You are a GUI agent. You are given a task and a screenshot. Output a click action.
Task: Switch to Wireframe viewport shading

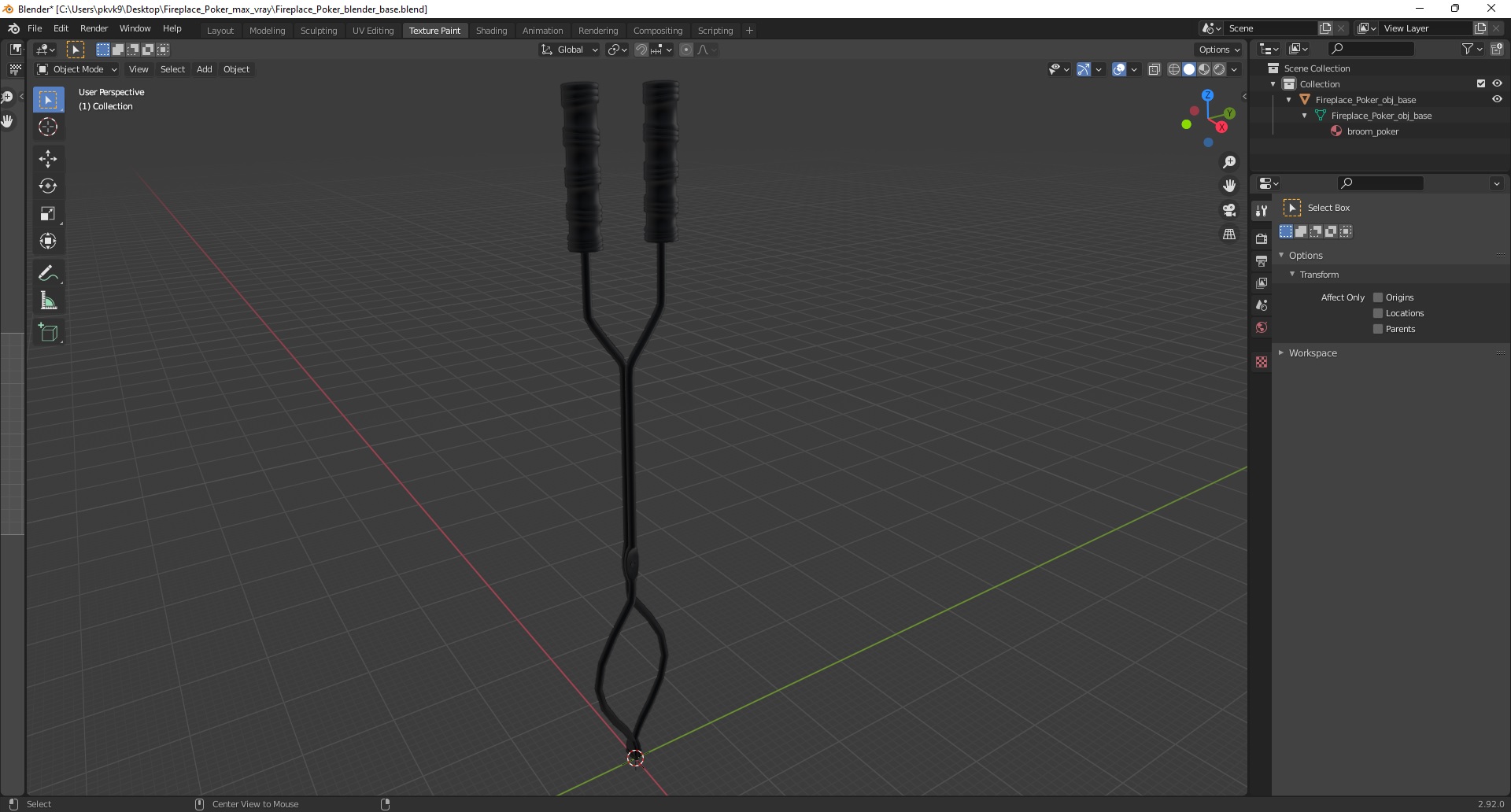pos(1174,69)
